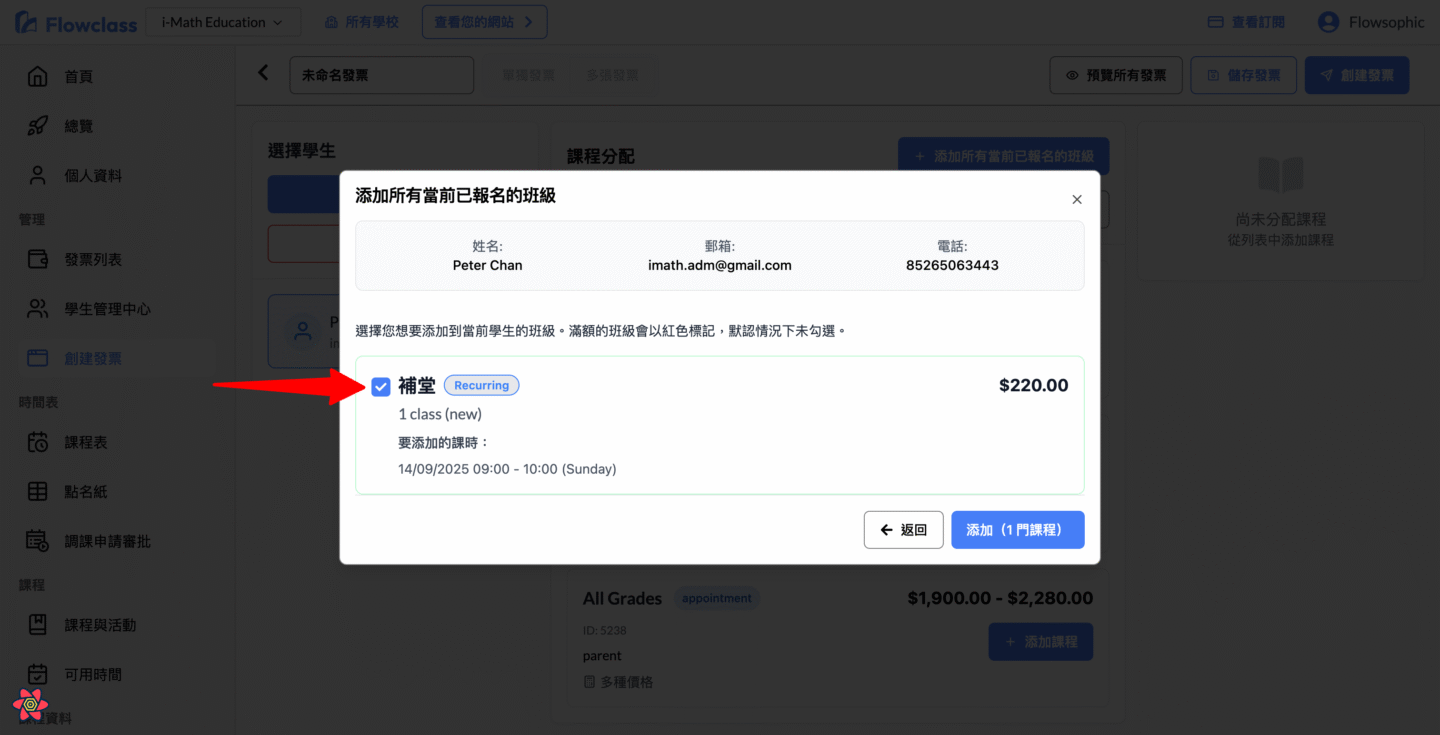Viewport: 1440px width, 735px height.
Task: Select 調課申請審批 in the sidebar
Action: pos(107,541)
